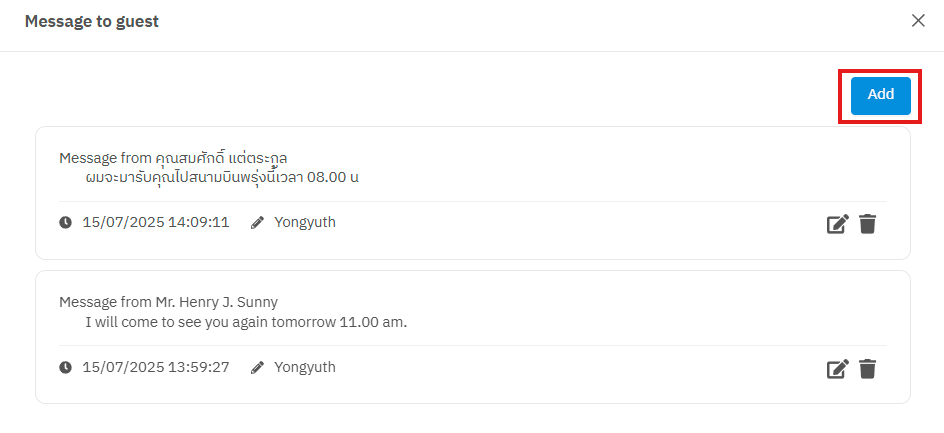Click the "Message to guest" dialog title

(x=92, y=21)
